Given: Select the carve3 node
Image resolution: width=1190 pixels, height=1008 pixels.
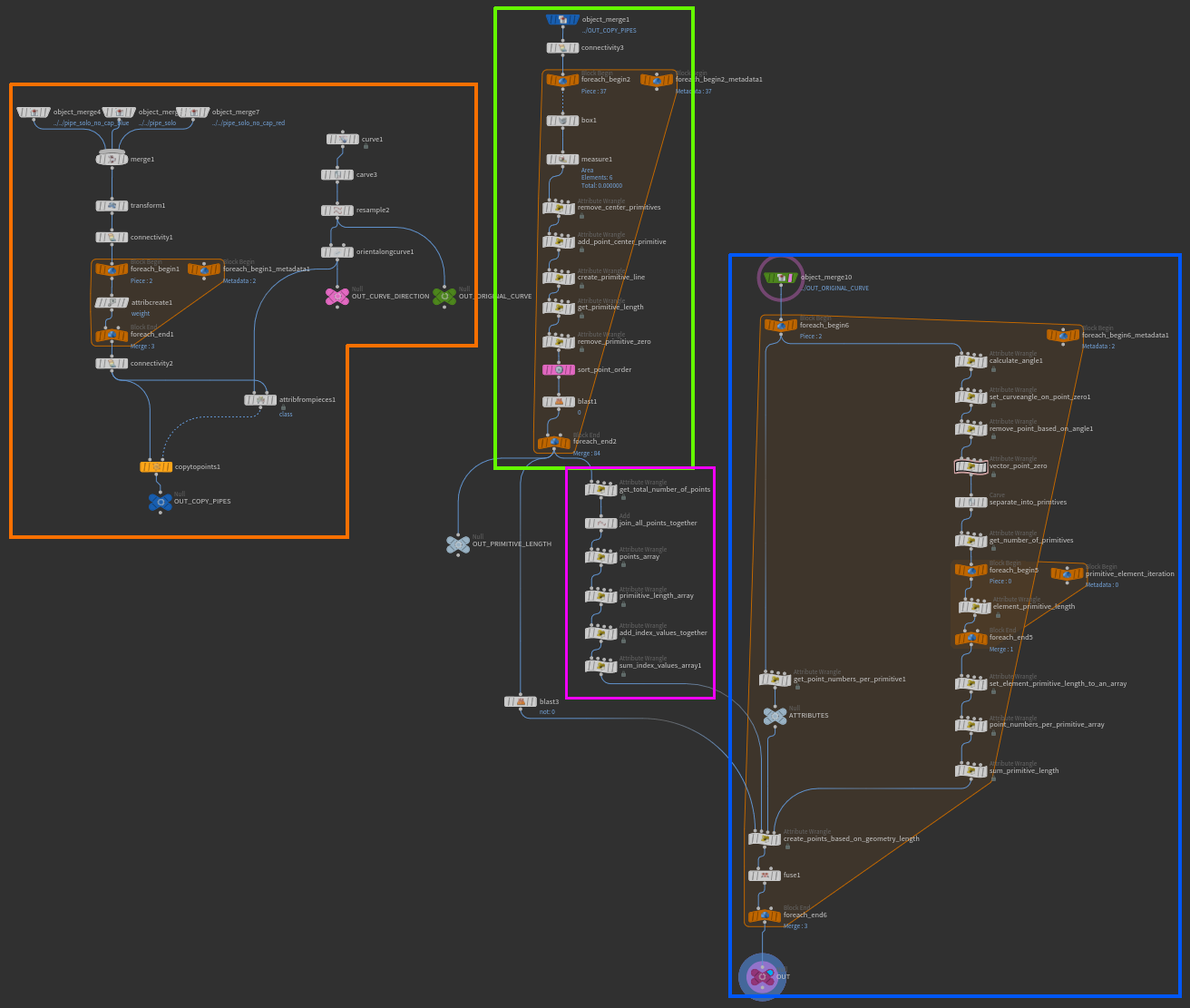Looking at the screenshot, I should 337,174.
